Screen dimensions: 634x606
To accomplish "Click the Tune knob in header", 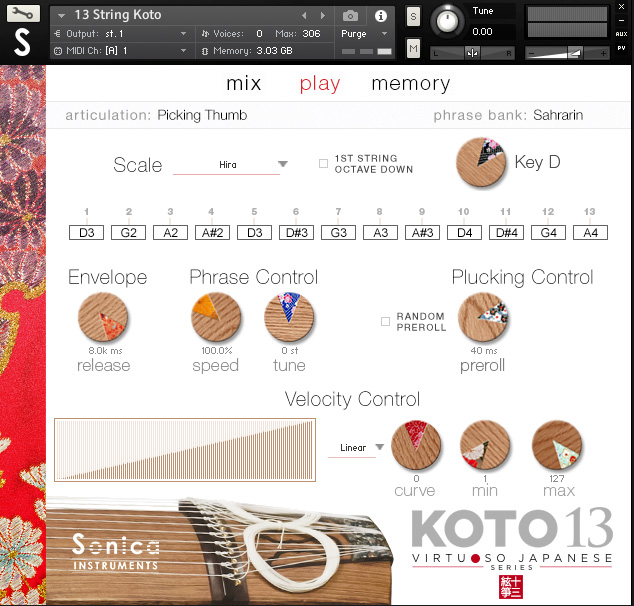I will click(x=449, y=20).
